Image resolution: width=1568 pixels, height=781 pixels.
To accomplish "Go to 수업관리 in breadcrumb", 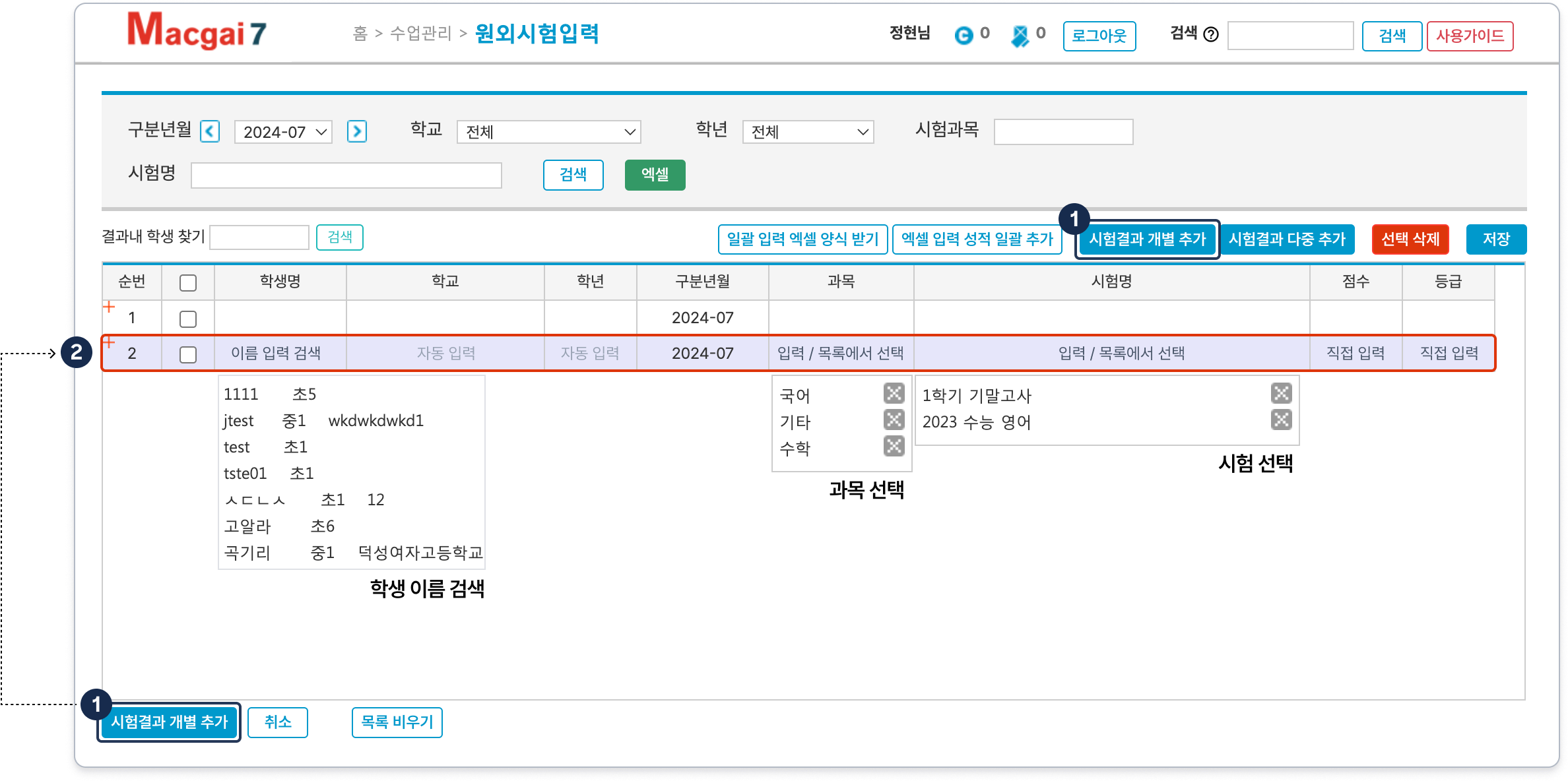I will click(x=421, y=33).
